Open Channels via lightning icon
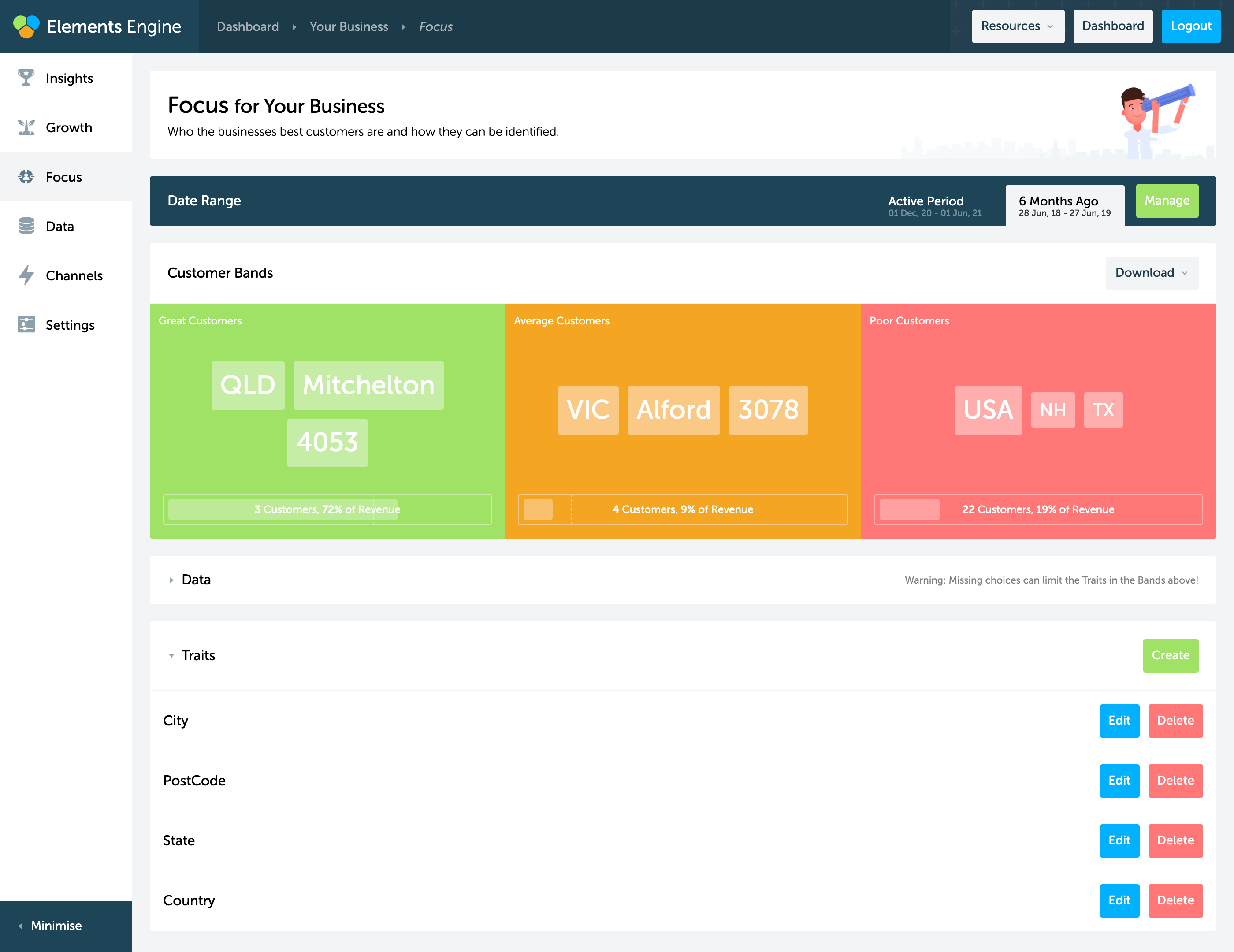The image size is (1234, 952). coord(26,275)
